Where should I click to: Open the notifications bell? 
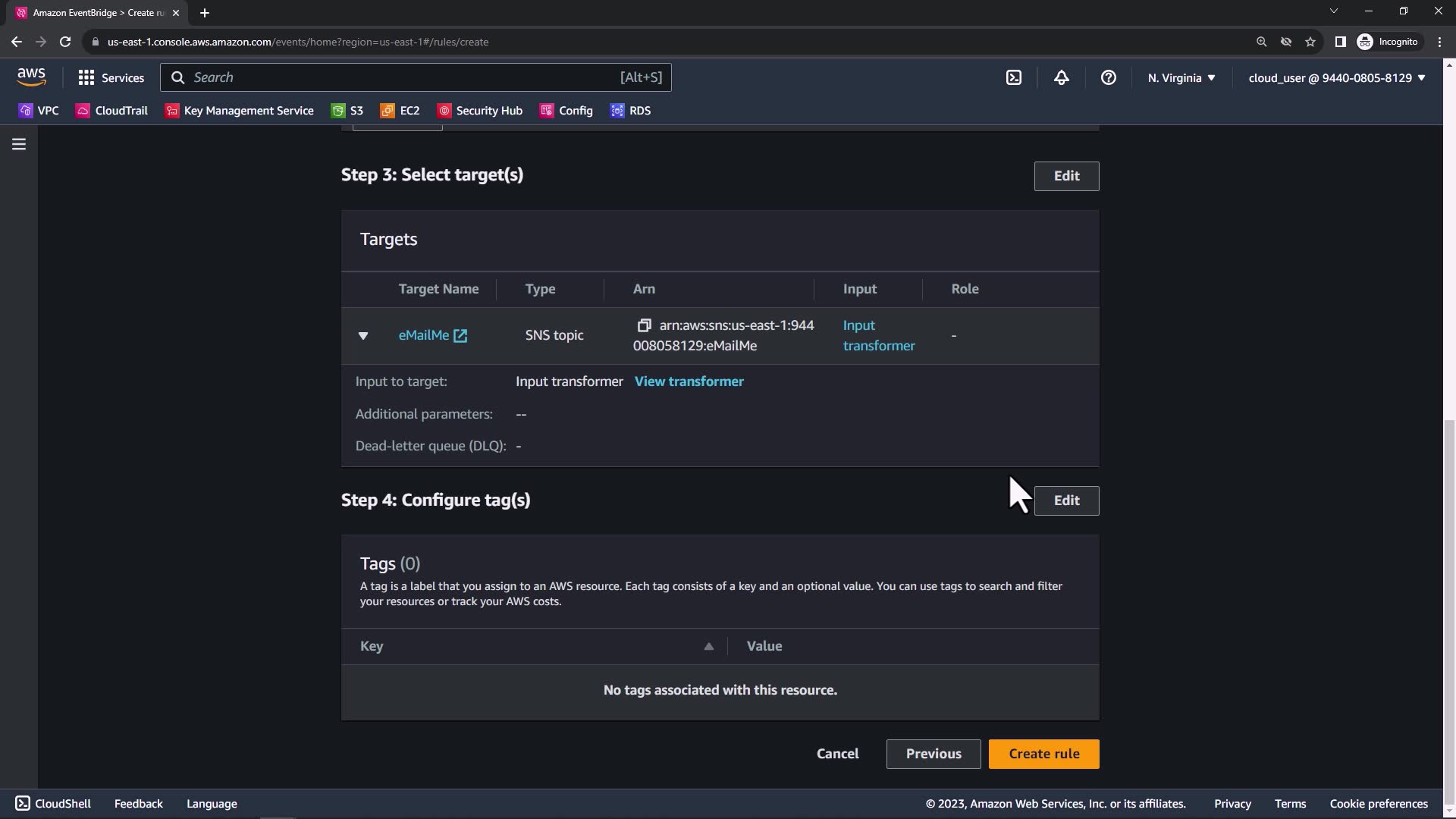click(x=1061, y=77)
